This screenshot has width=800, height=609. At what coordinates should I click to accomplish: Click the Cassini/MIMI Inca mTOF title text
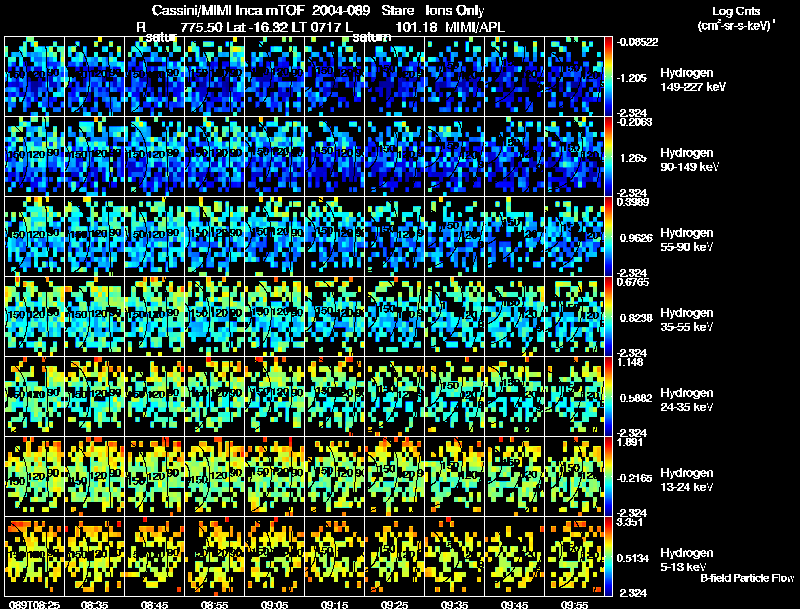228,10
